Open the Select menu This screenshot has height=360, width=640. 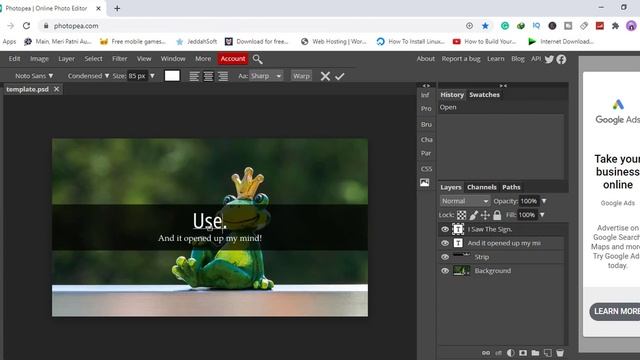click(93, 59)
